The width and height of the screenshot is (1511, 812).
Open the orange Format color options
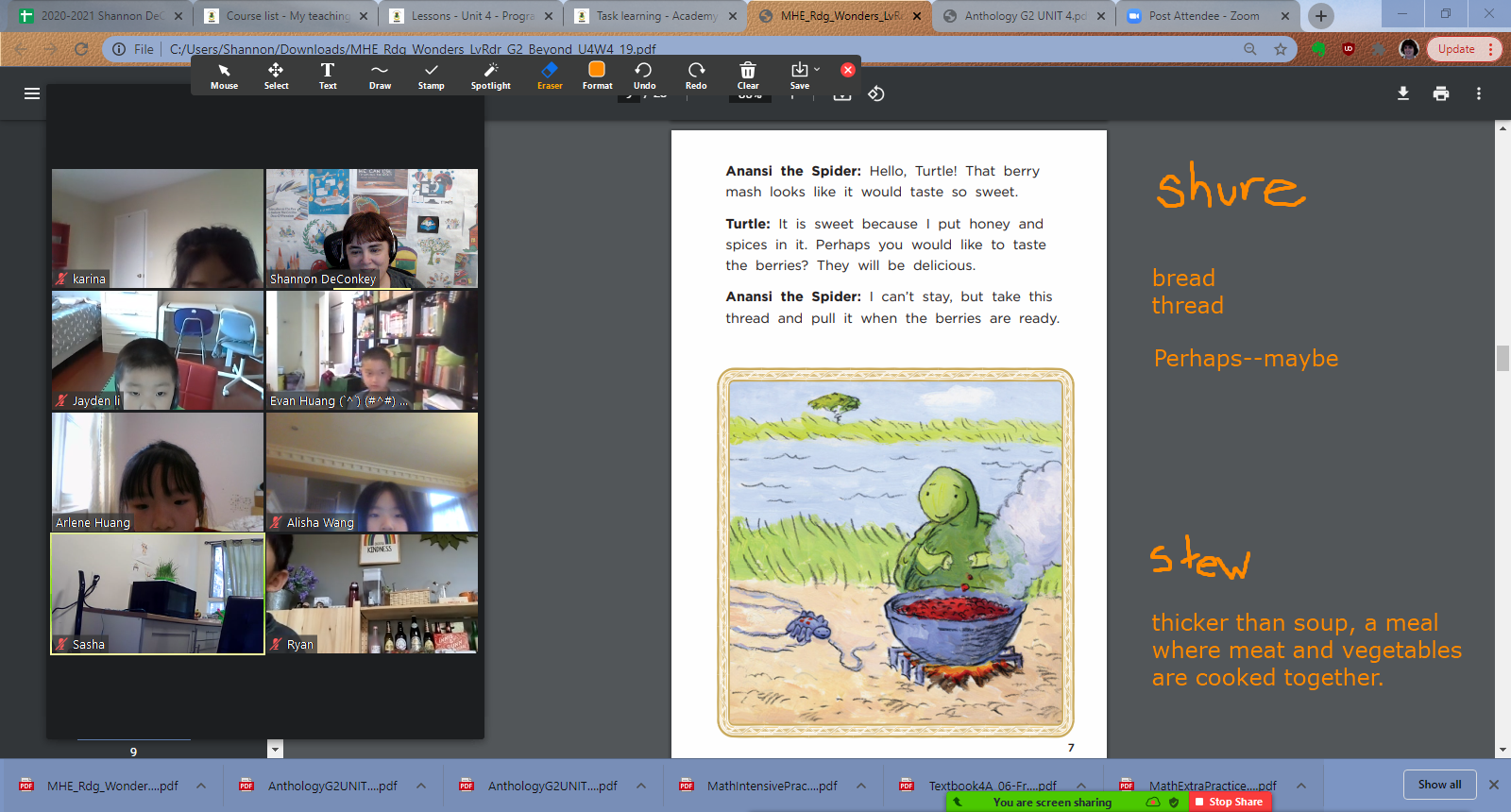(x=597, y=76)
